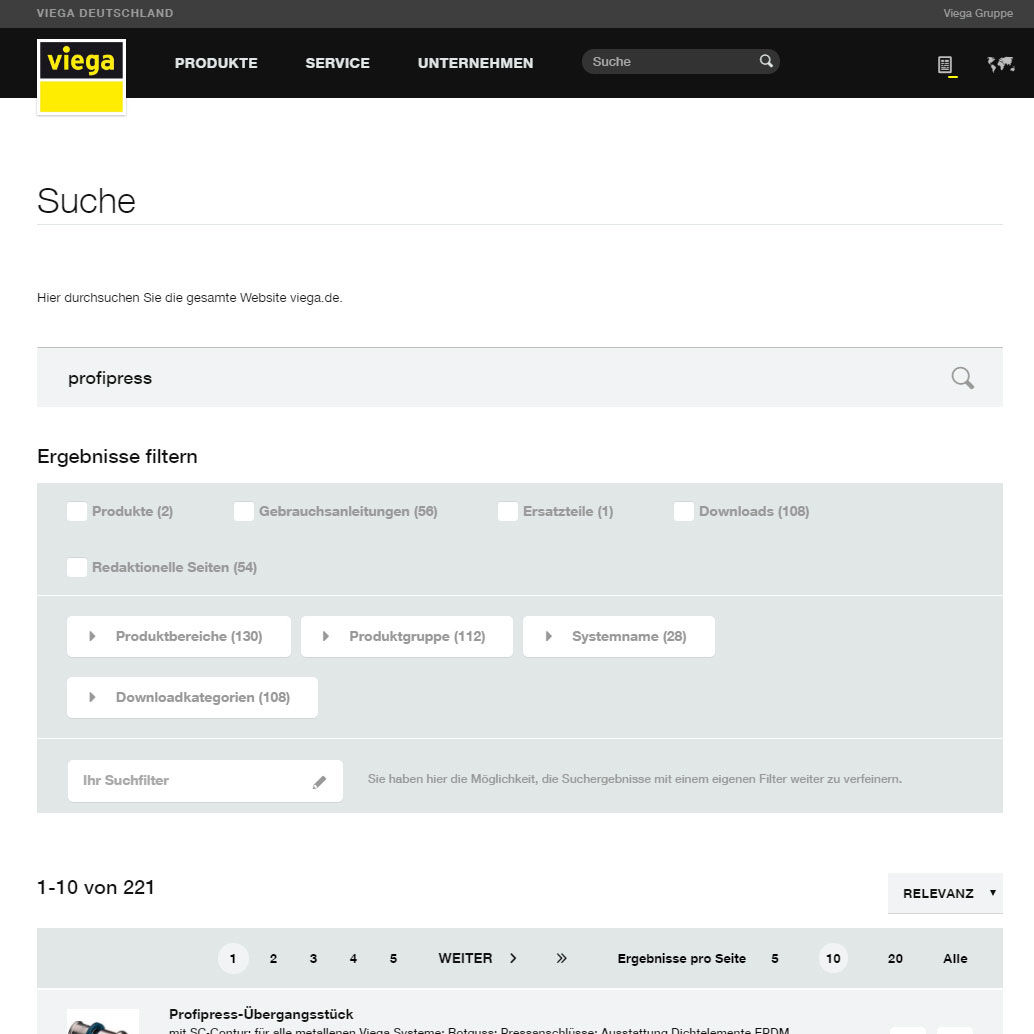Go to results page 4
The height and width of the screenshot is (1034, 1034).
[x=353, y=958]
